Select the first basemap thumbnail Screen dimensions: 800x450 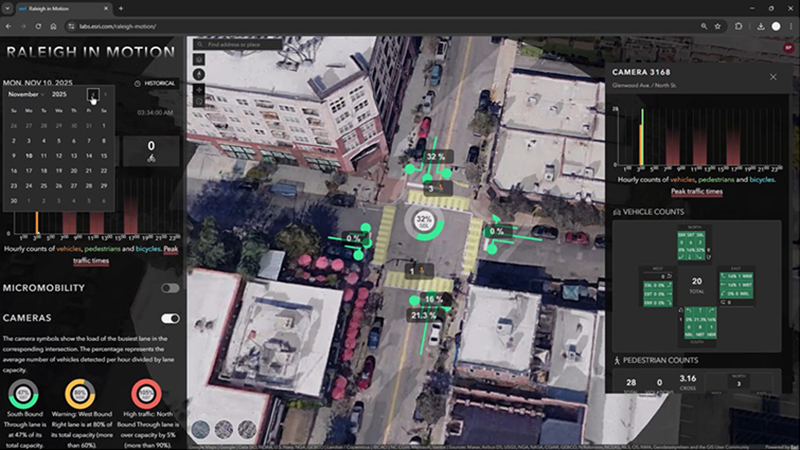201,430
